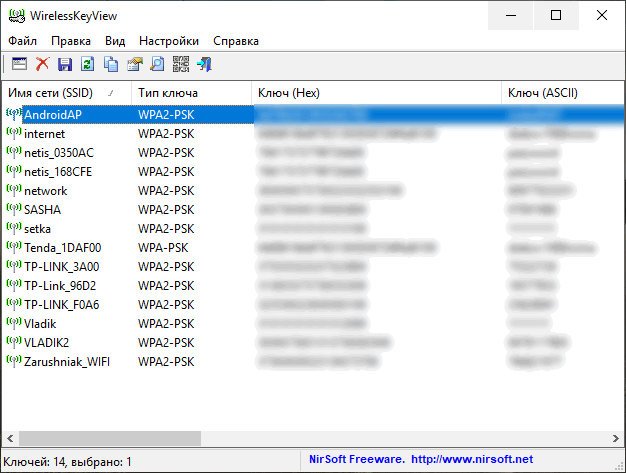Select the network SSID entry
The height and width of the screenshot is (473, 626).
coord(46,191)
